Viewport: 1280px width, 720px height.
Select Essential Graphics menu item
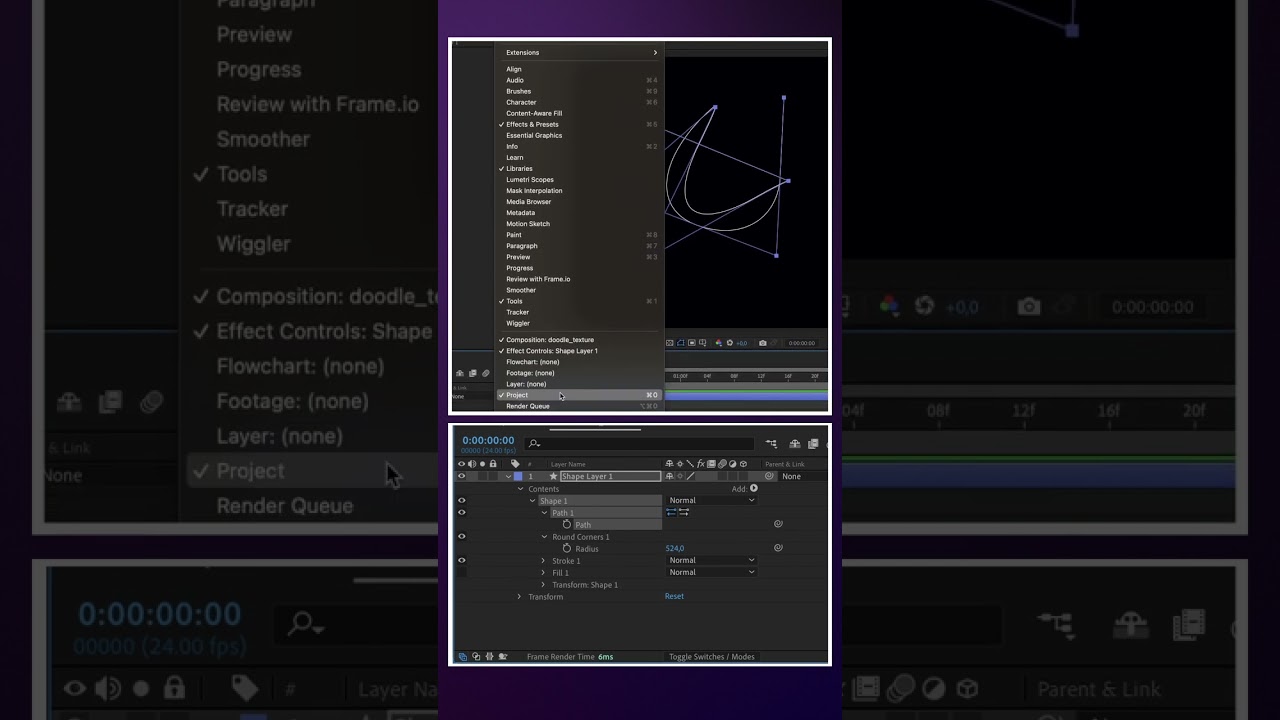pos(580,135)
